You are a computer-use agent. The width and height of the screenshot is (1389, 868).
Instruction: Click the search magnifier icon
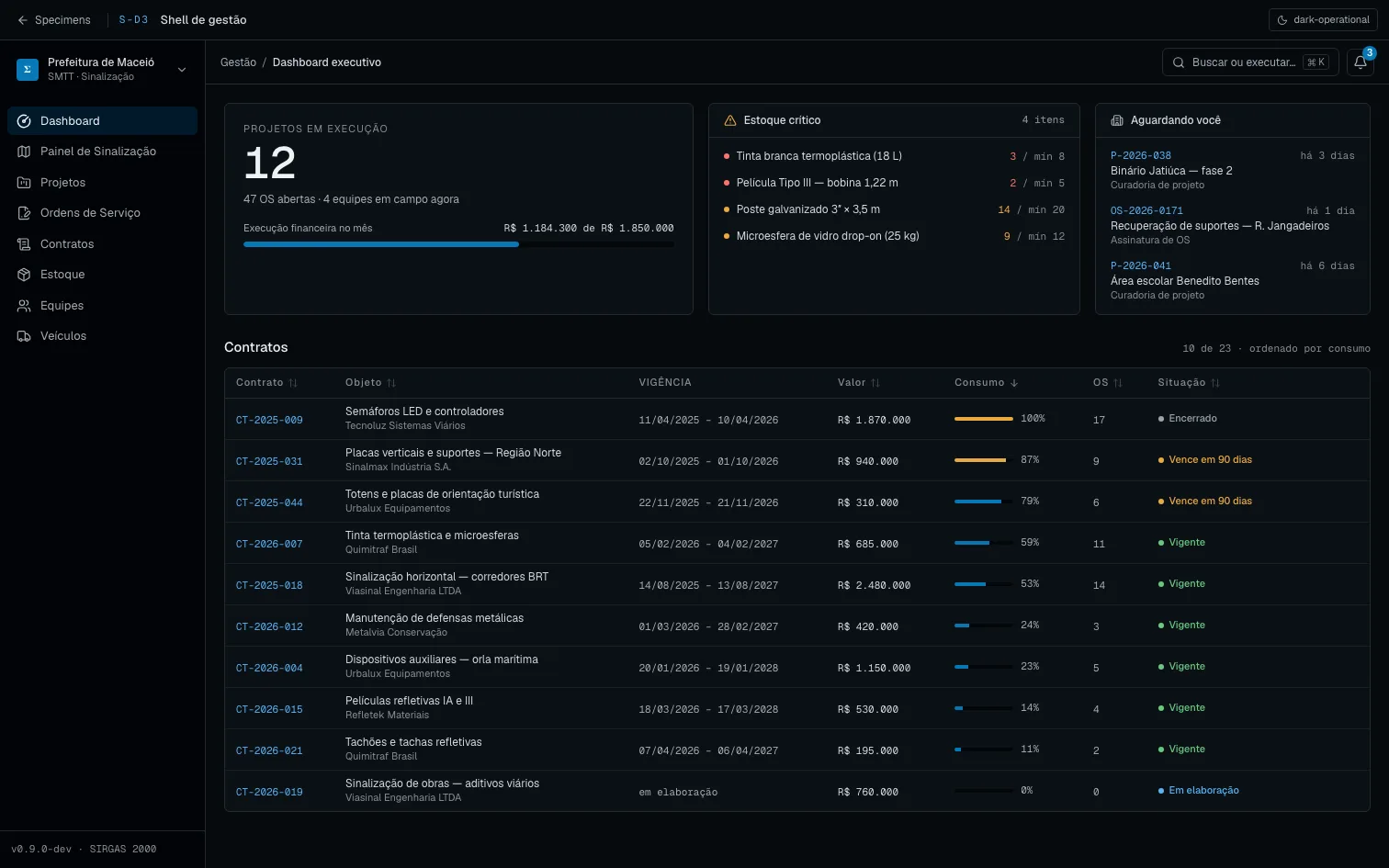tap(1179, 62)
